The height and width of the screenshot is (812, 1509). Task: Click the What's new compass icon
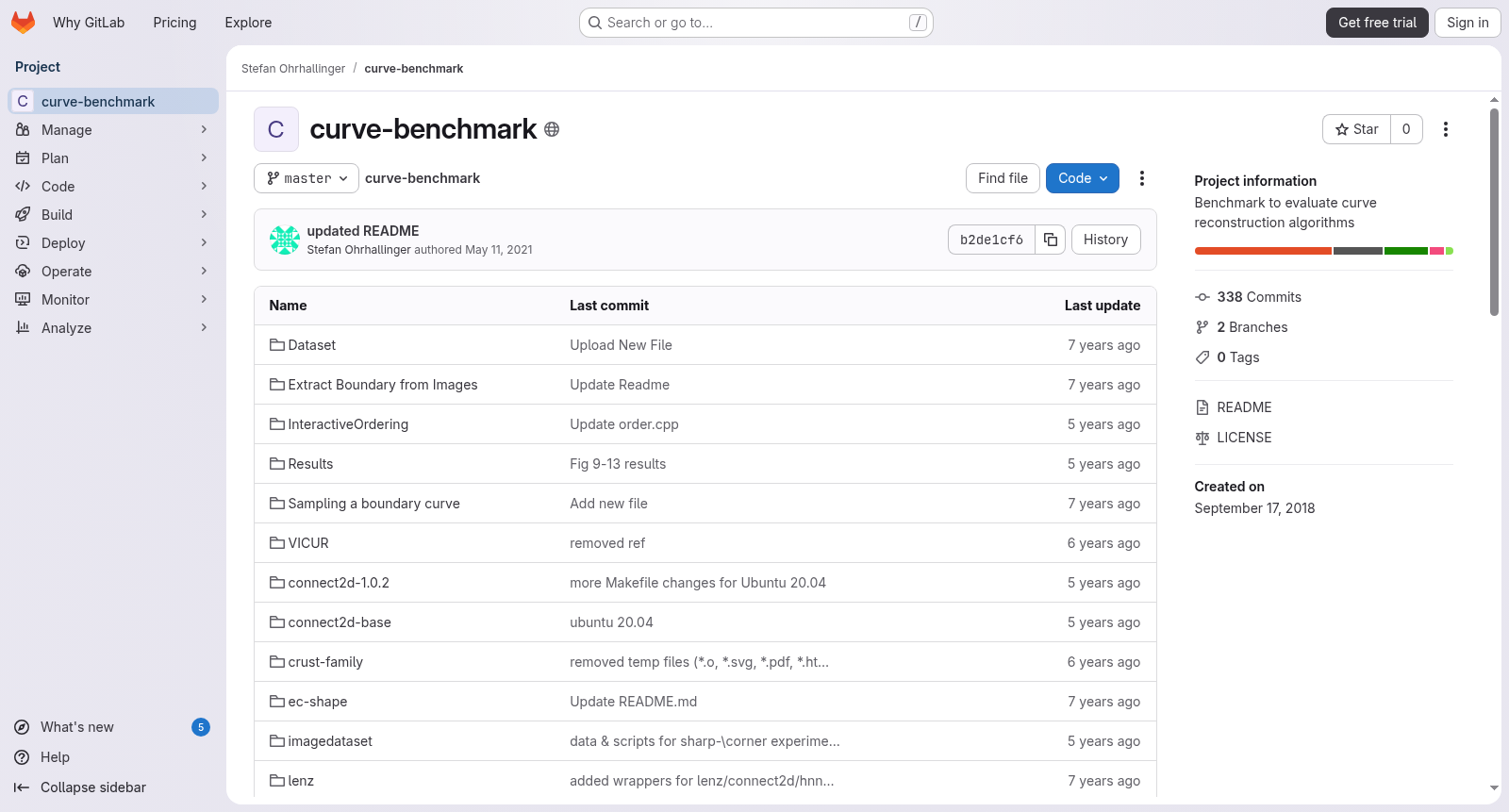point(22,727)
